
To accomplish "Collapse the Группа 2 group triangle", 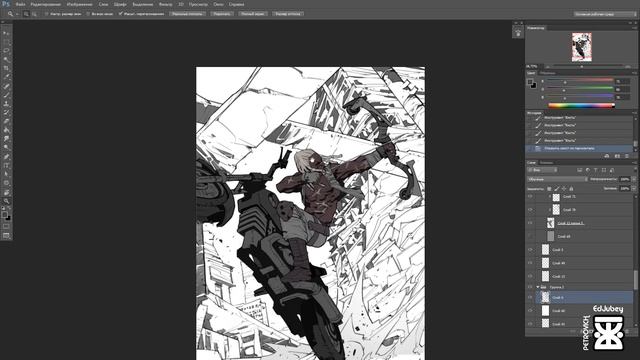I will pyautogui.click(x=538, y=287).
